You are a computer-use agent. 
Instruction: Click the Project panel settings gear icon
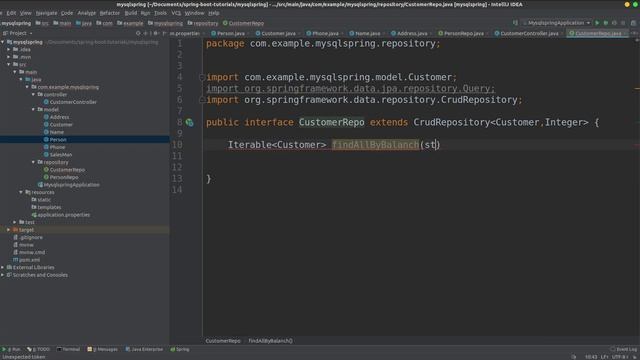tap(156, 33)
